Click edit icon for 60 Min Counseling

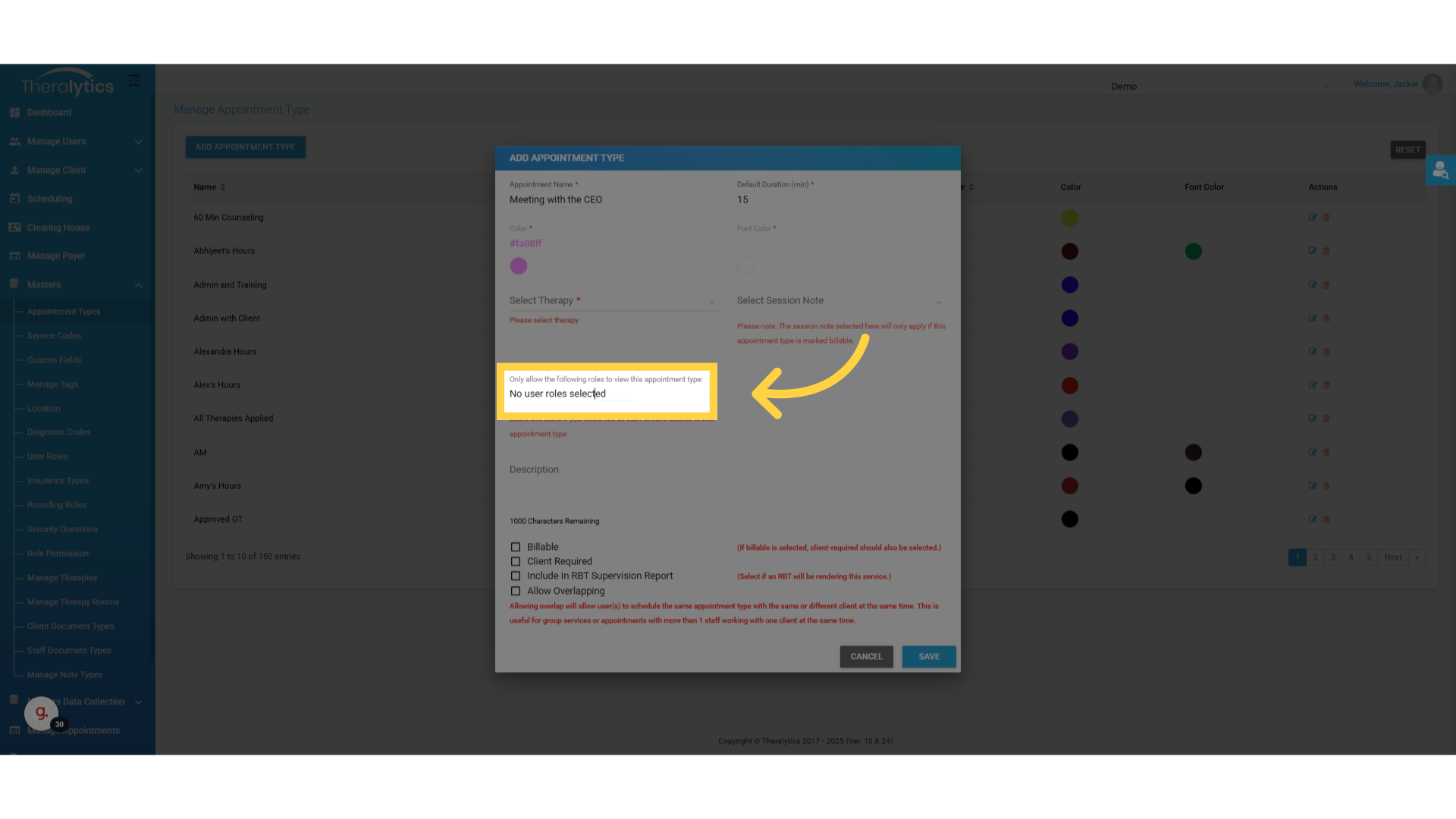click(x=1312, y=218)
